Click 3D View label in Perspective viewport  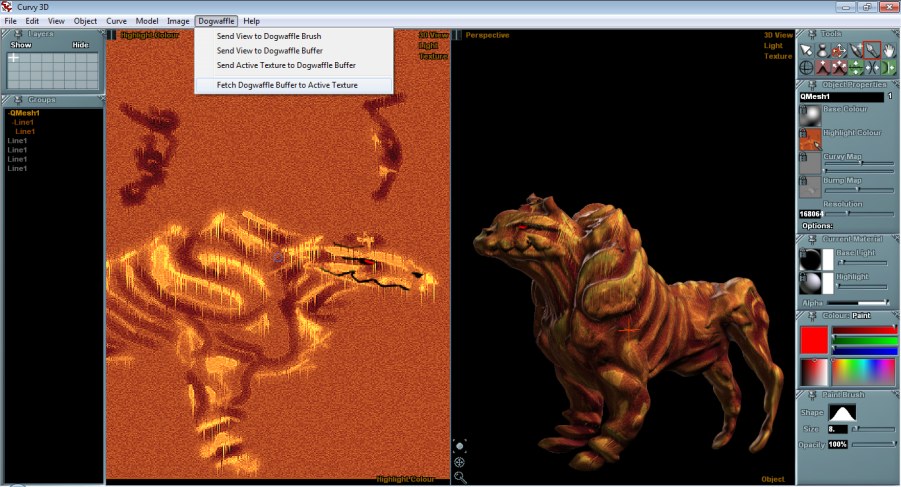click(x=778, y=35)
